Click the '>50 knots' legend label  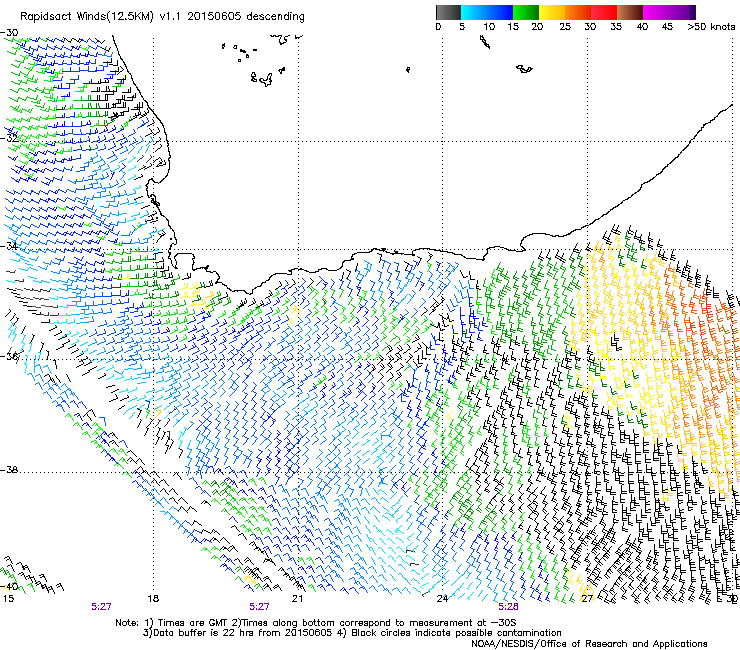tap(711, 27)
